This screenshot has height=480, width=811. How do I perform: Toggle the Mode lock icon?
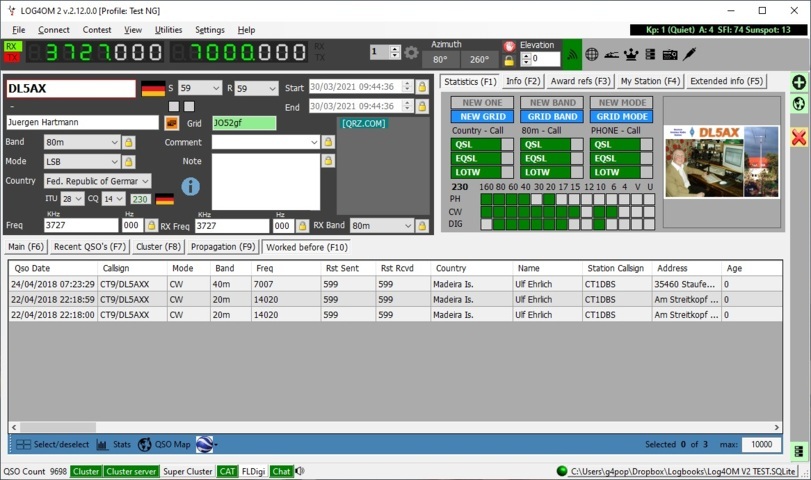[128, 162]
